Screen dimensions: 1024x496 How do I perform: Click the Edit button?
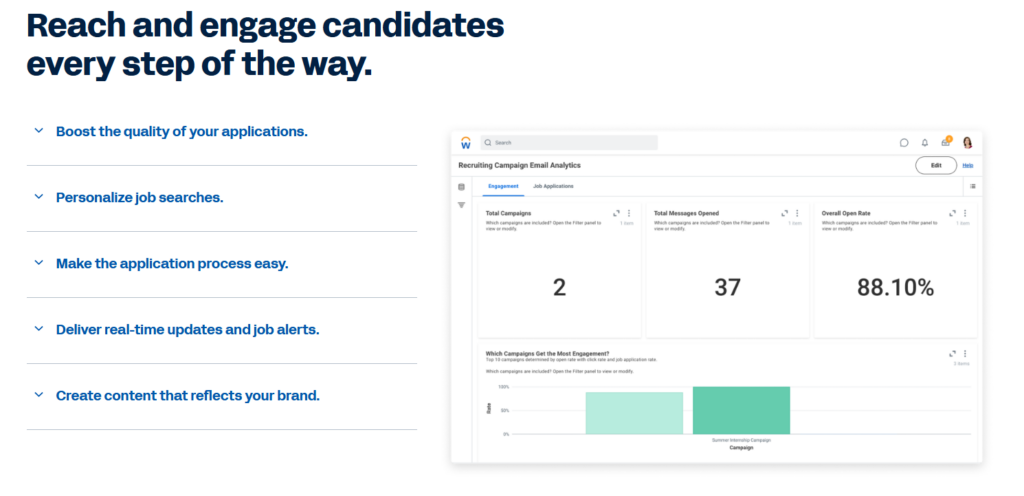click(936, 166)
